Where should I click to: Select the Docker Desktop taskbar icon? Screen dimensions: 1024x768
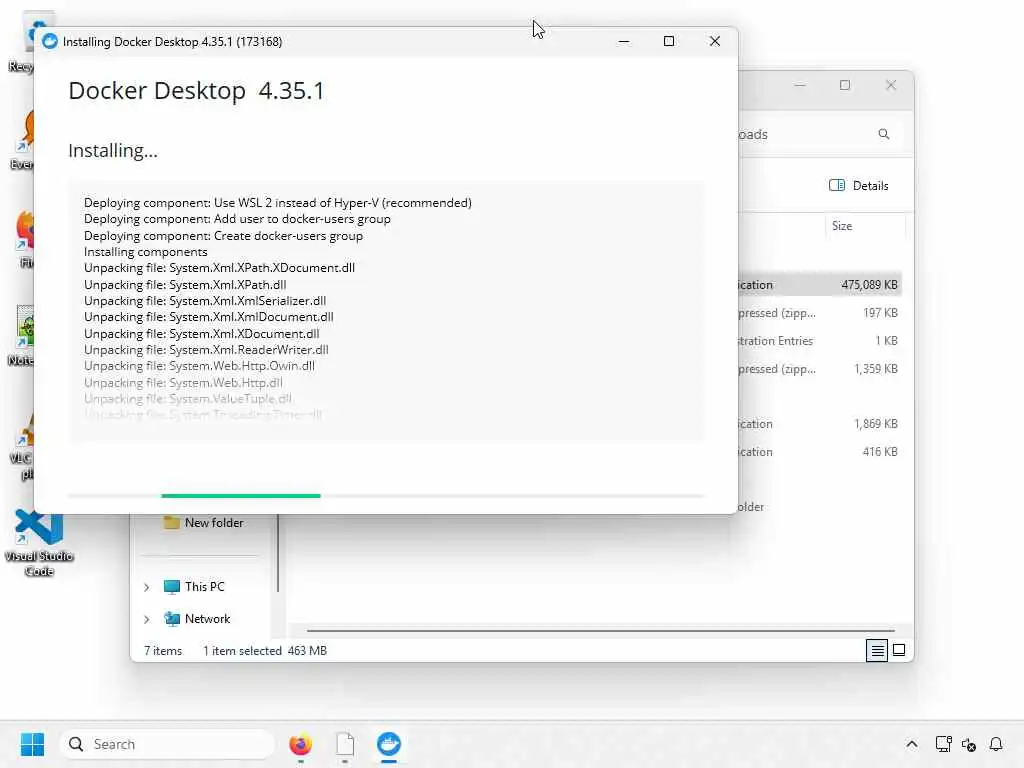[x=389, y=744]
